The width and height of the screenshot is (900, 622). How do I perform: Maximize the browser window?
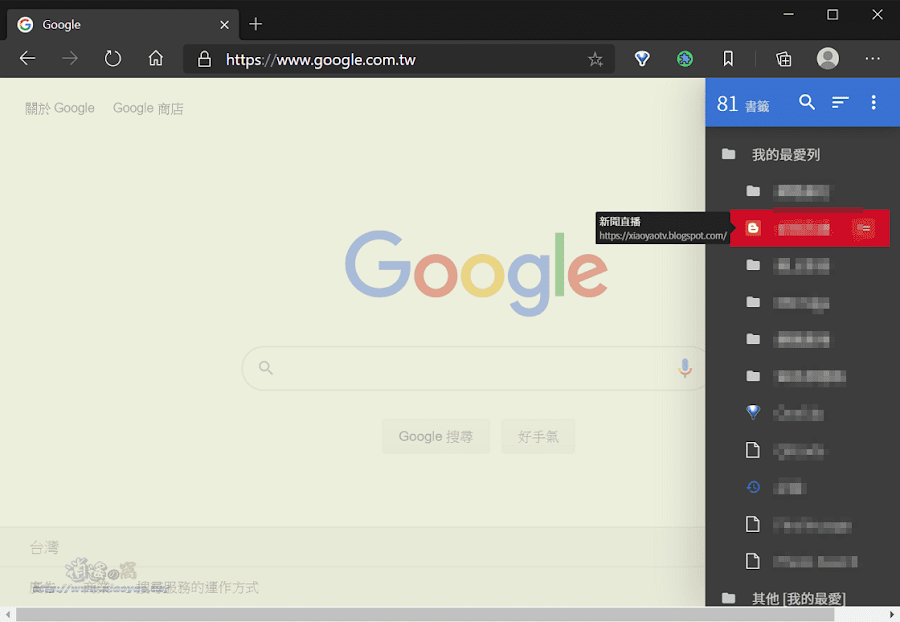click(832, 15)
